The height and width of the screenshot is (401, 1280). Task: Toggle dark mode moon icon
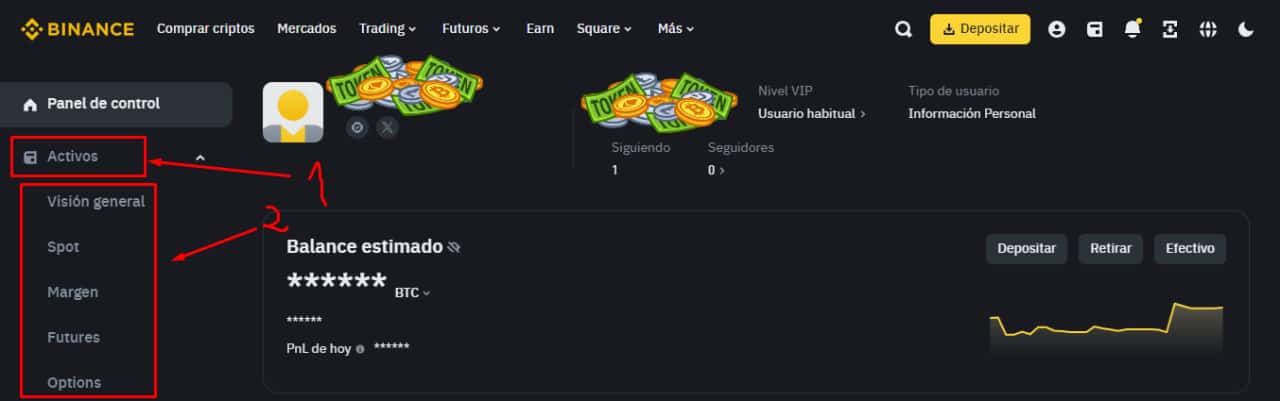(1245, 29)
